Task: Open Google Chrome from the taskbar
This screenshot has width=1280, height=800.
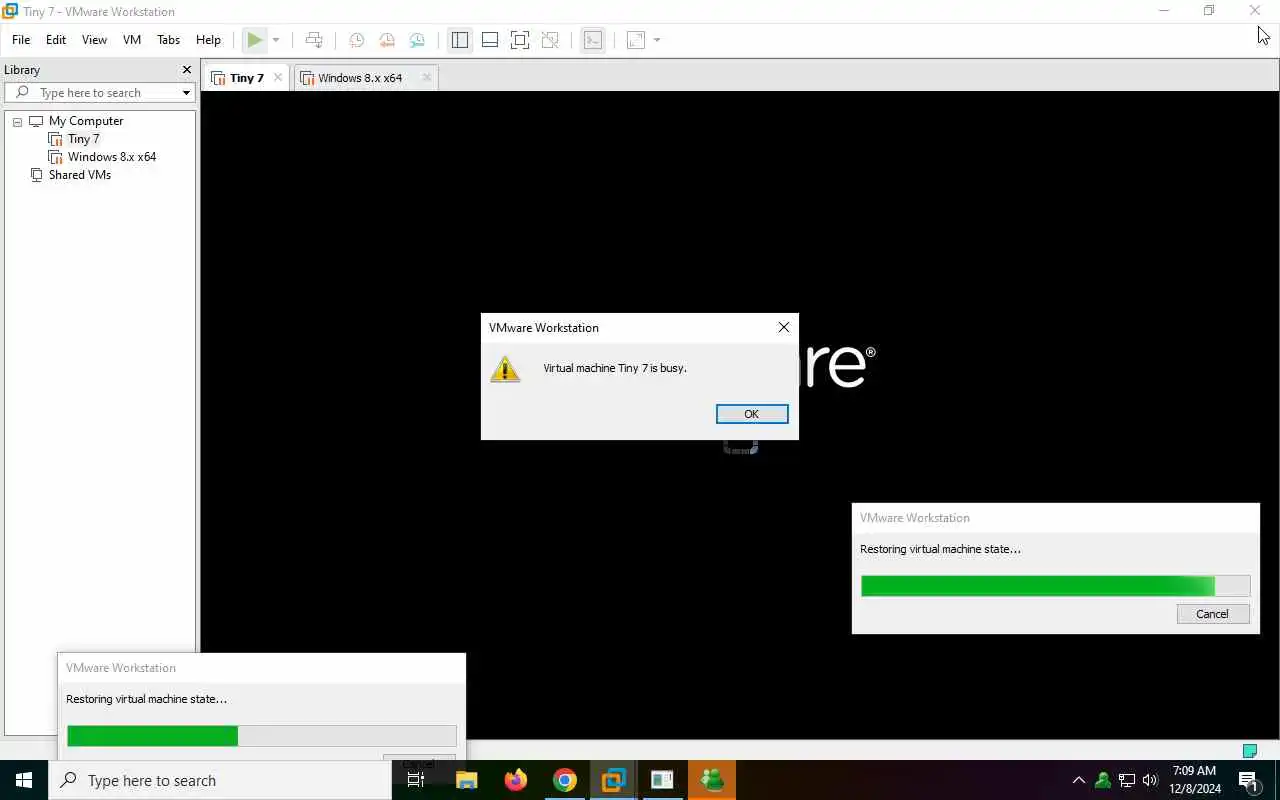Action: 565,780
